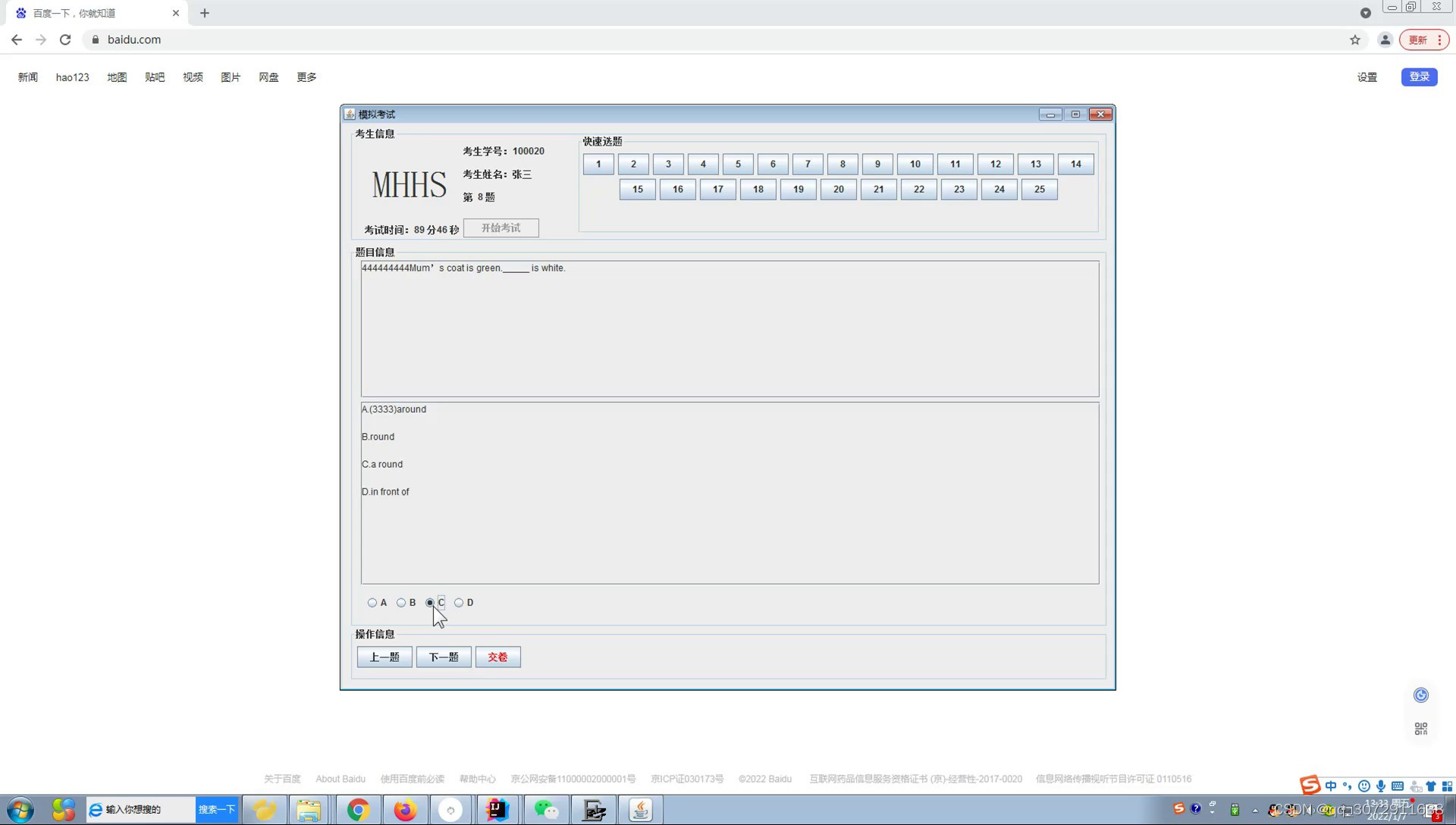
Task: Show hidden tray icons arrow
Action: (1255, 811)
